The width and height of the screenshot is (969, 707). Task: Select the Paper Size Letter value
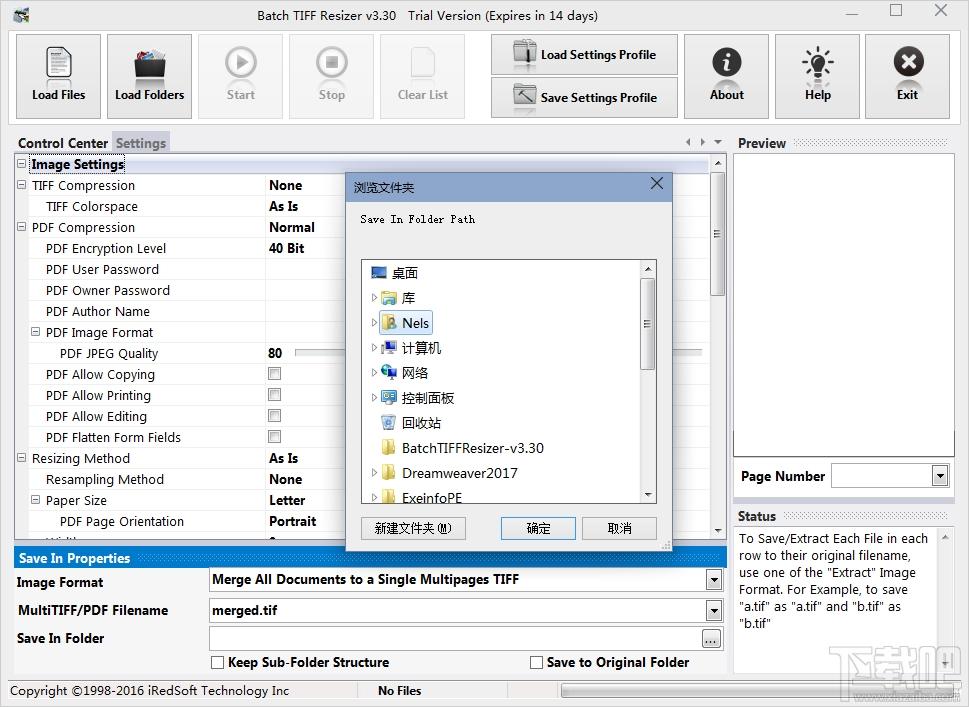[287, 500]
